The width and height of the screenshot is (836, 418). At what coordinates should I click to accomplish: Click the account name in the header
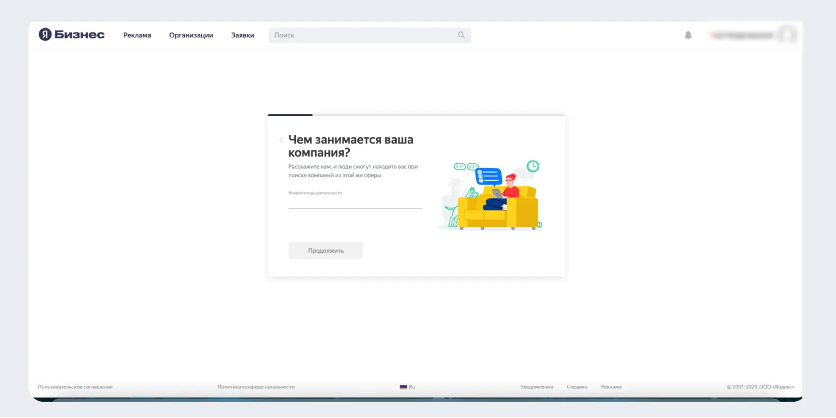pos(742,35)
